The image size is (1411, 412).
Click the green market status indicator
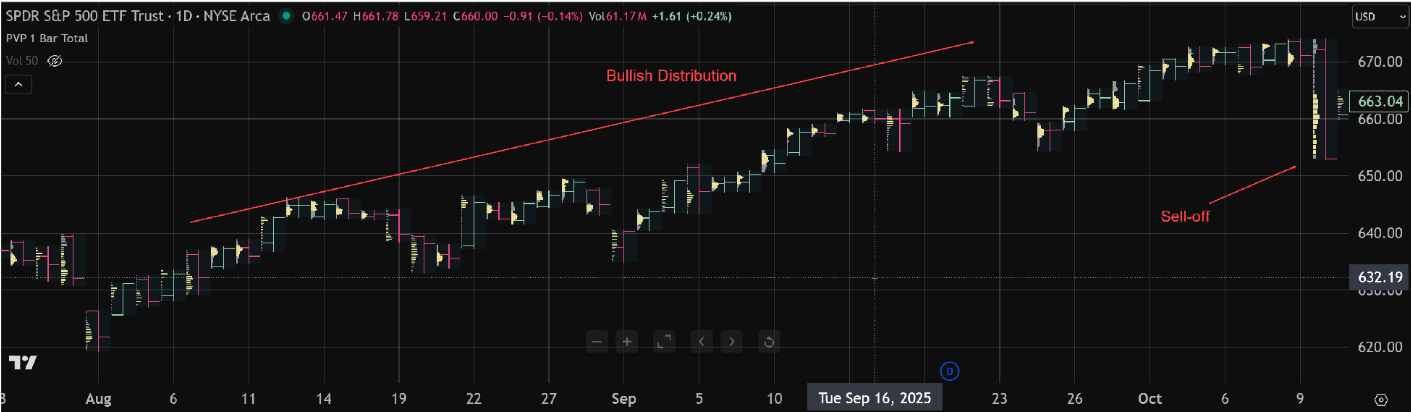pos(287,16)
